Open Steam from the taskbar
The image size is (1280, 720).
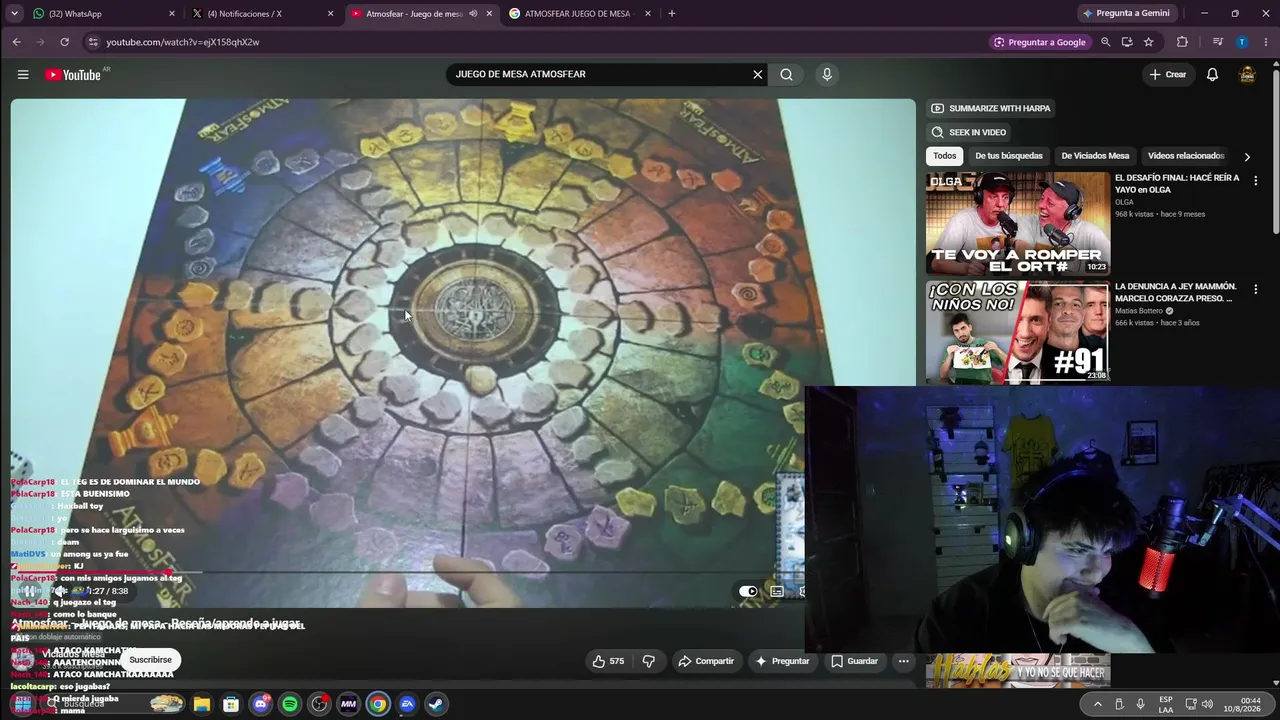pyautogui.click(x=436, y=704)
